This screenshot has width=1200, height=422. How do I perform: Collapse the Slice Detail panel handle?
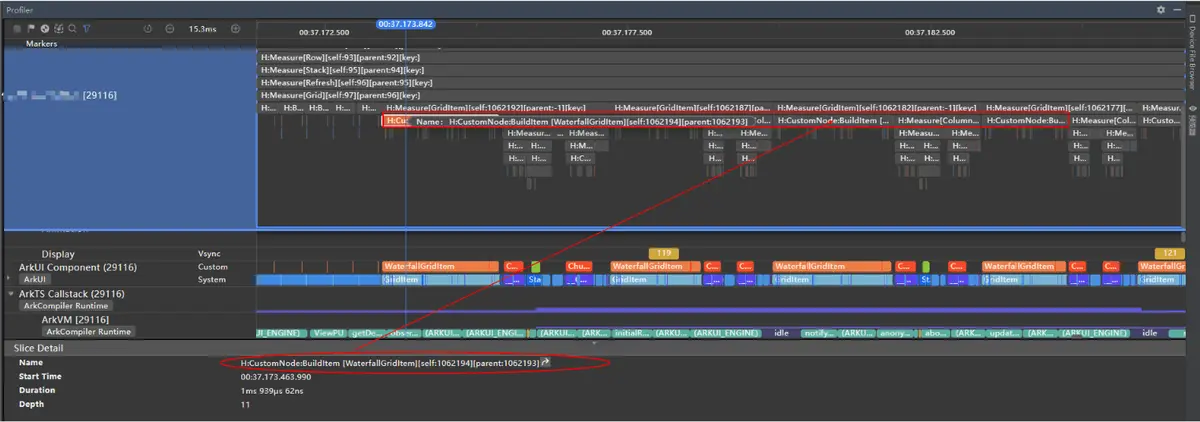[594, 342]
